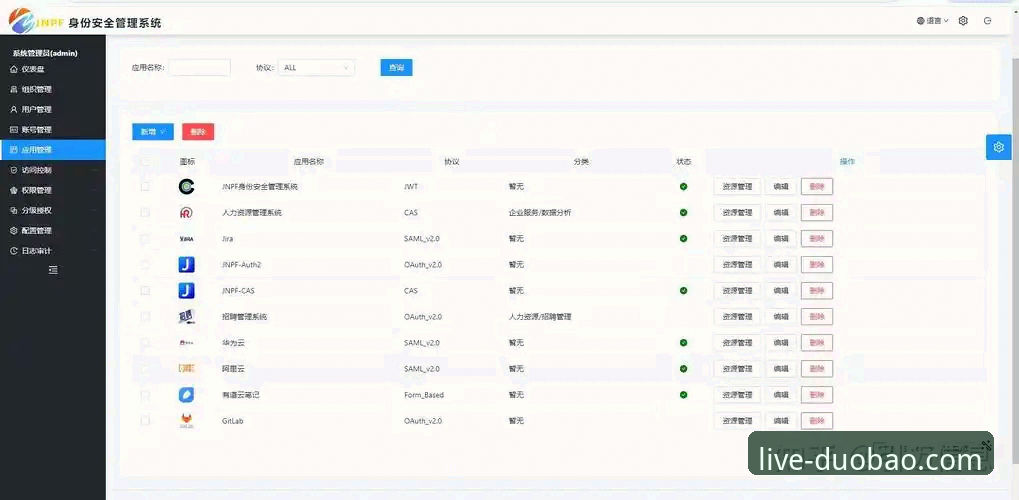The height and width of the screenshot is (500, 1019).
Task: Click the blue 查询 search button
Action: point(396,68)
